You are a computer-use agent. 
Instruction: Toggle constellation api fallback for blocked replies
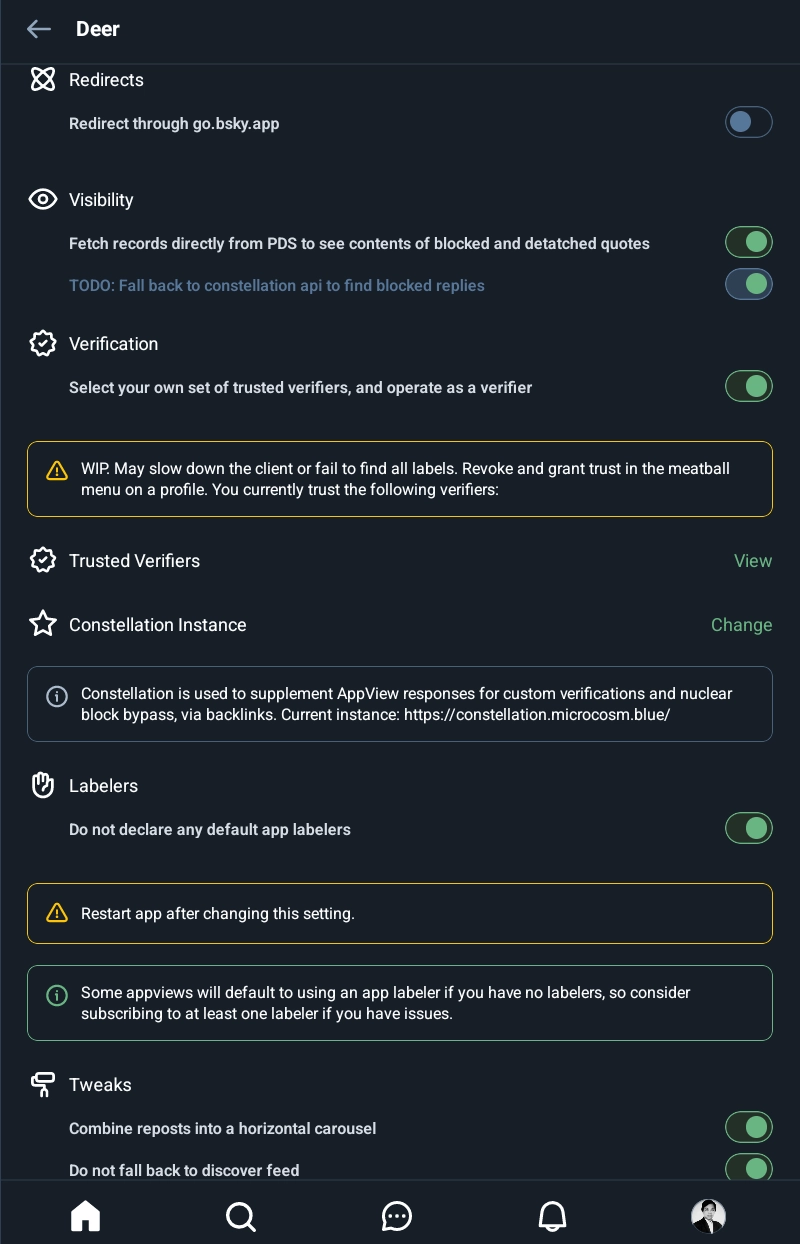[x=749, y=284]
